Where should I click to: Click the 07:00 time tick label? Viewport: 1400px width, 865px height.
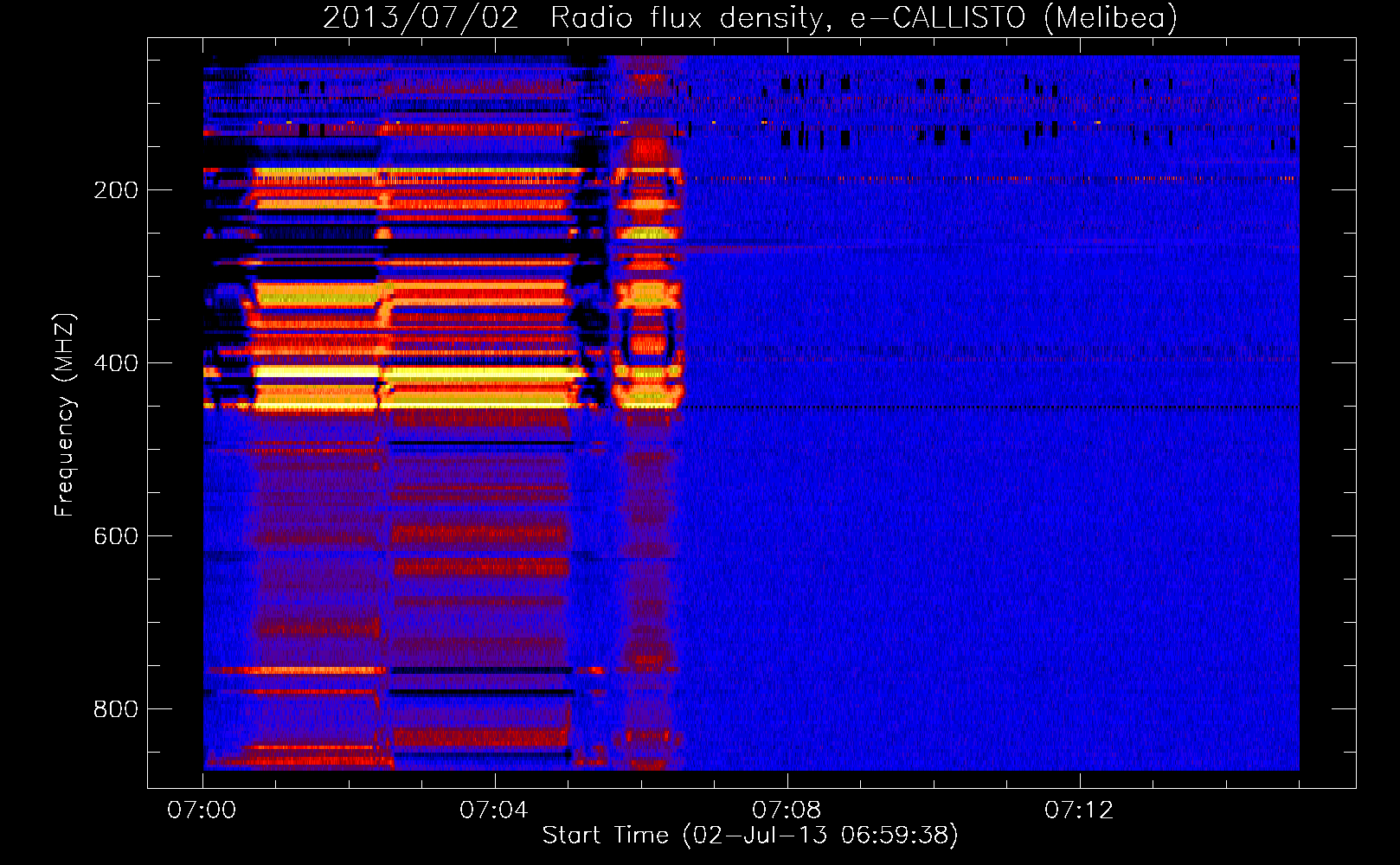[x=202, y=811]
